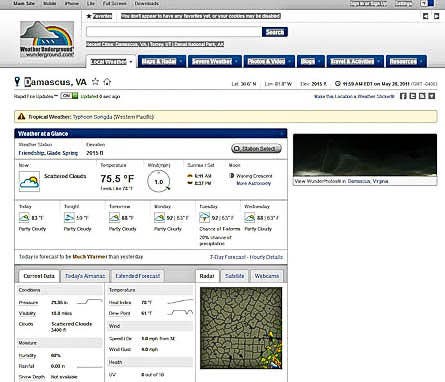Open the third share icon in the header row
This screenshot has height=382, width=445.
pos(422,96)
